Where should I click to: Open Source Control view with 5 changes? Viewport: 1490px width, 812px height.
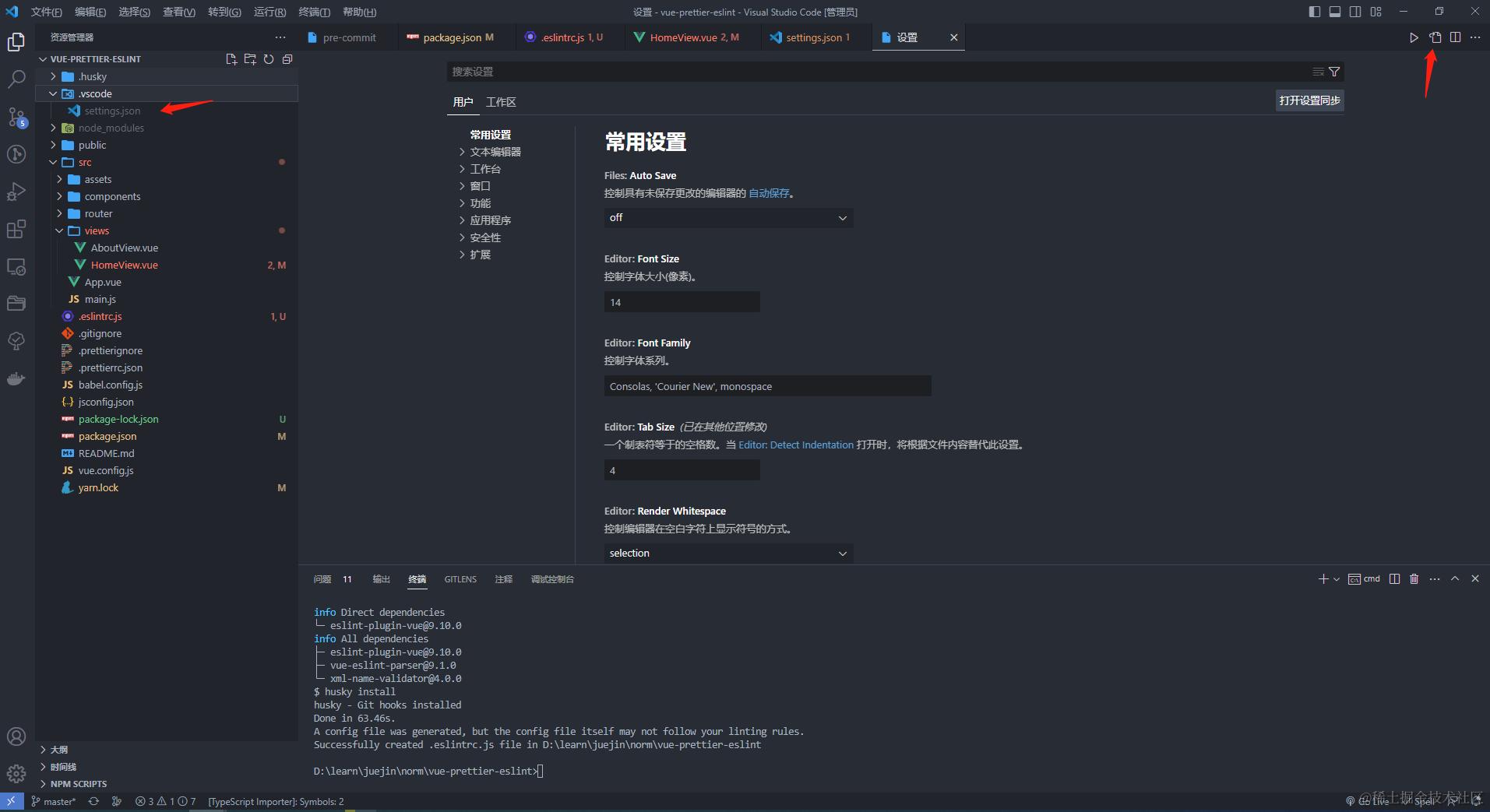click(16, 118)
